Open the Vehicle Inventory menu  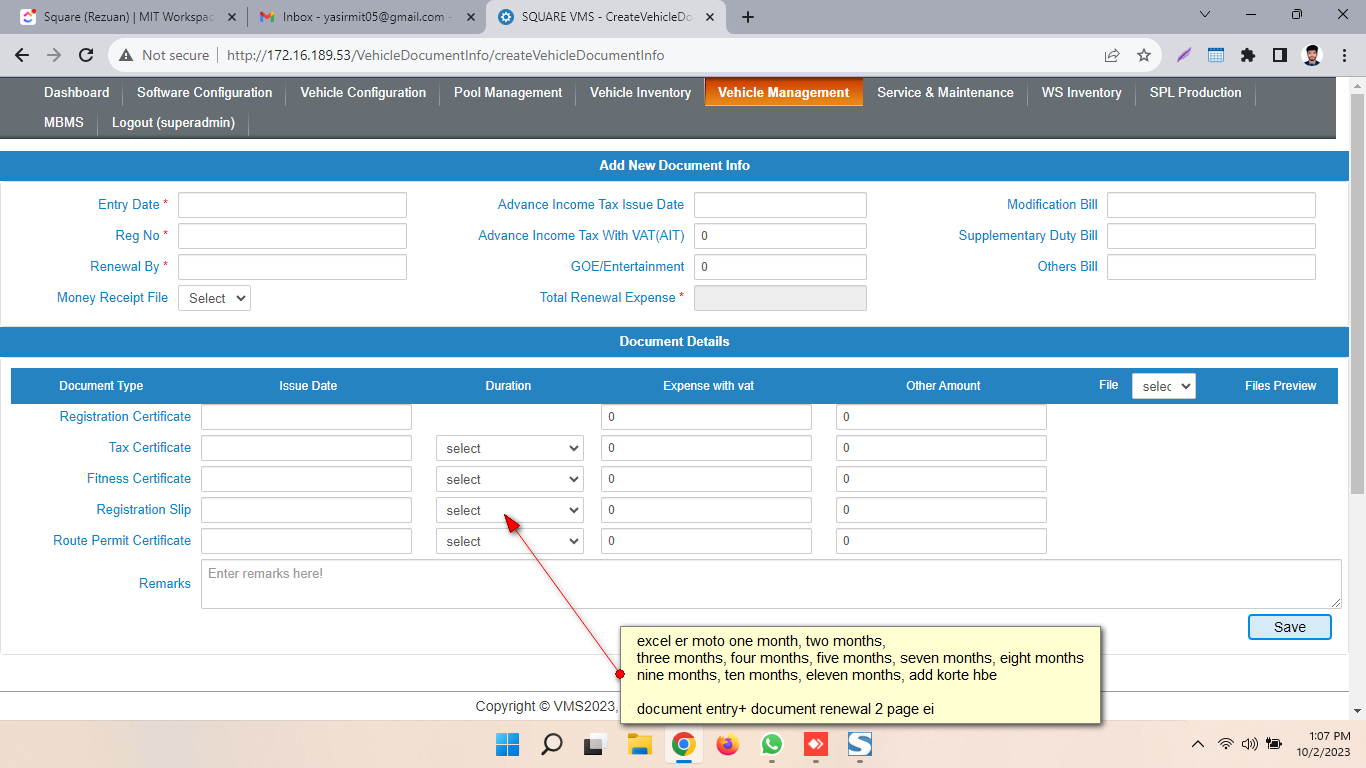(x=640, y=92)
